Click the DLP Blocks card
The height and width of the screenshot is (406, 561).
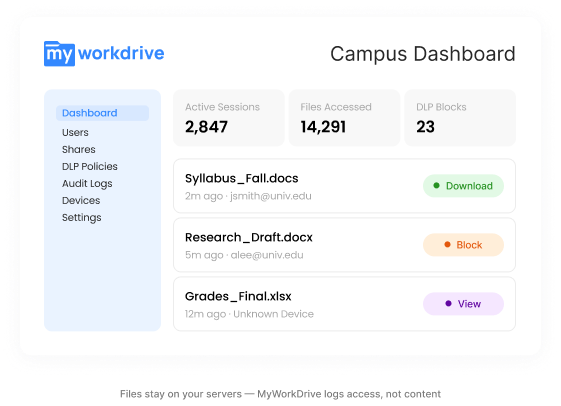pyautogui.click(x=460, y=118)
